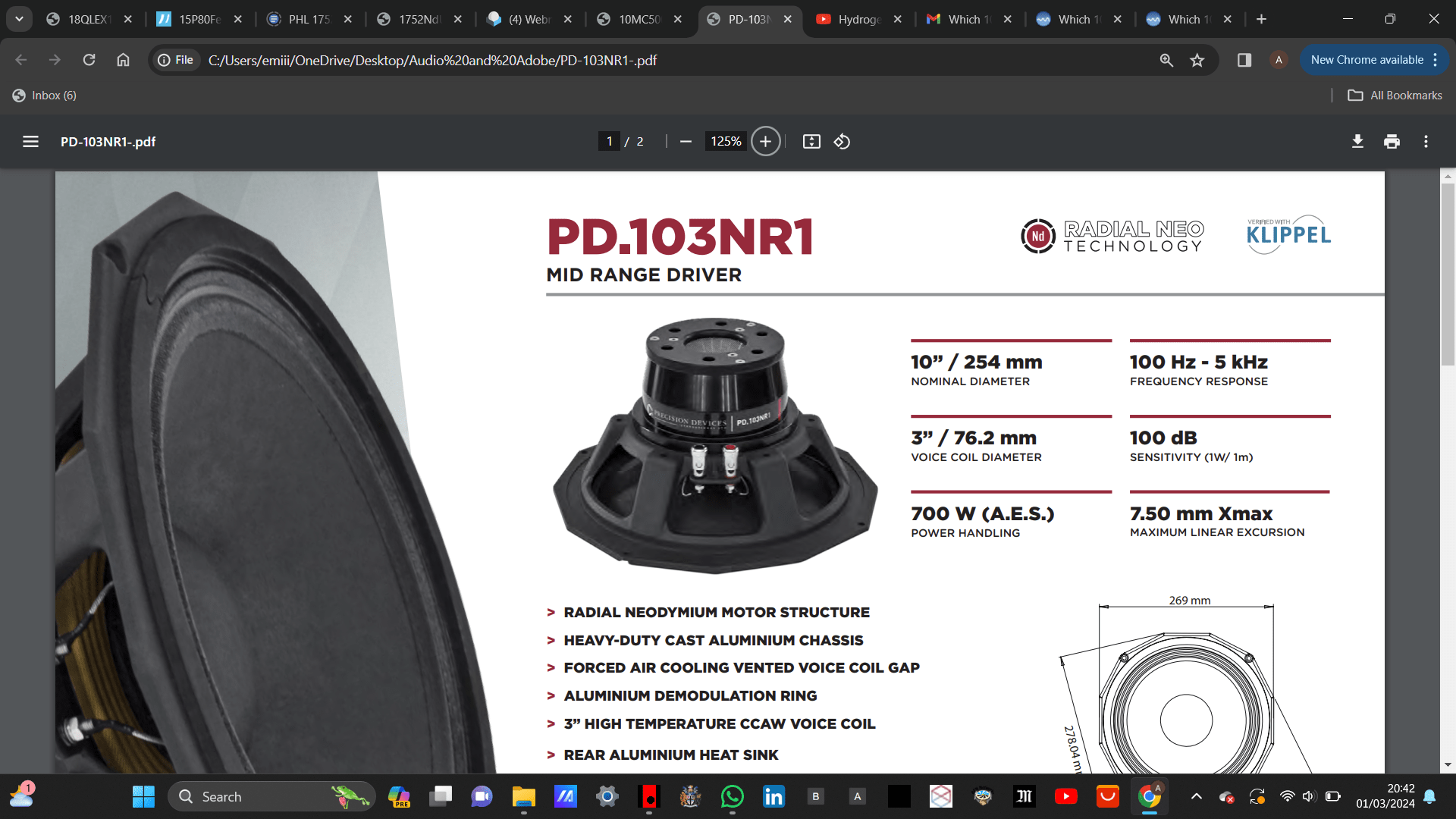Image resolution: width=1456 pixels, height=819 pixels.
Task: Open the Chrome side panel
Action: [x=1244, y=60]
